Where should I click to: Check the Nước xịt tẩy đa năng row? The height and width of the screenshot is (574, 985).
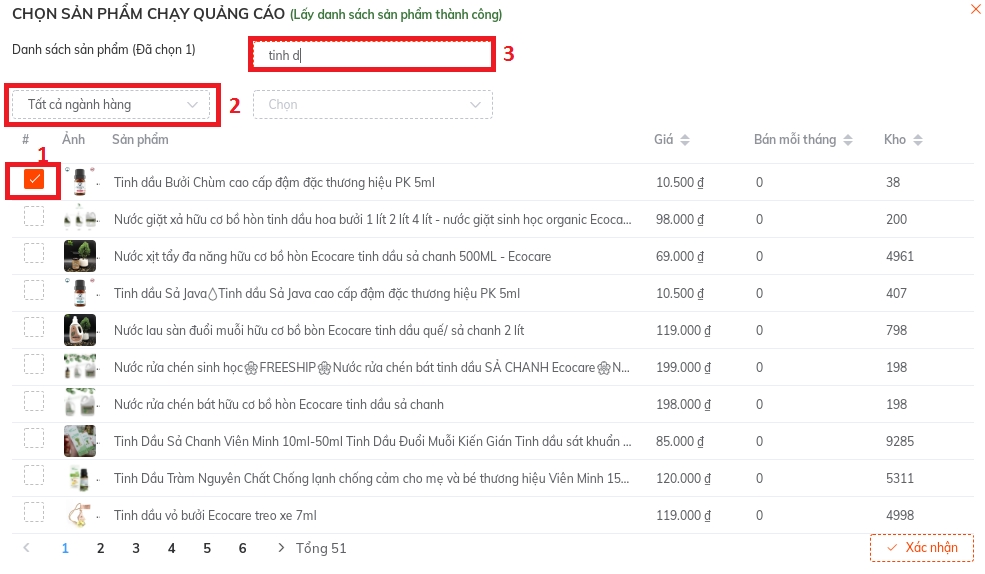click(x=34, y=253)
